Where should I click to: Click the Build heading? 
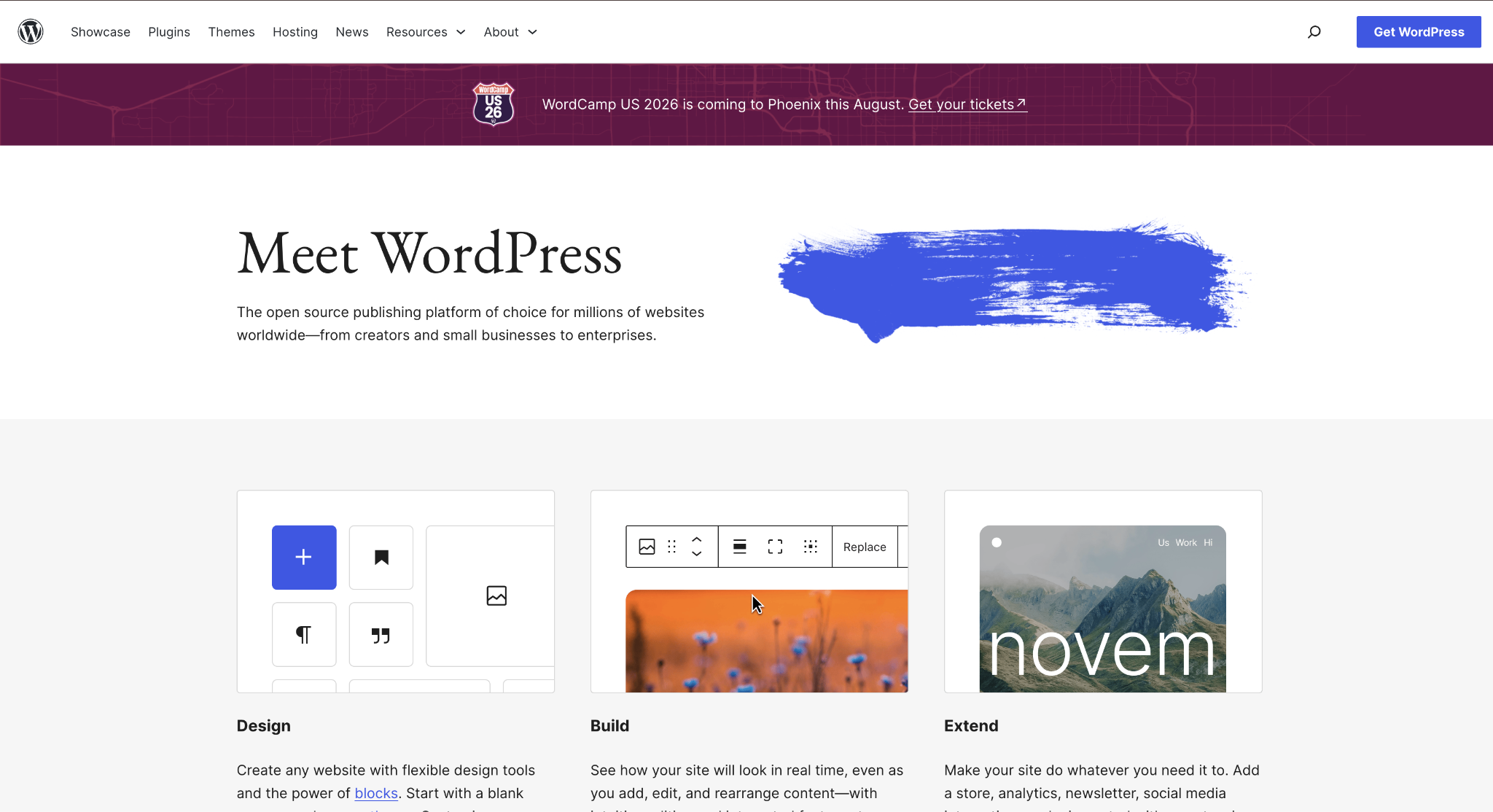(609, 726)
